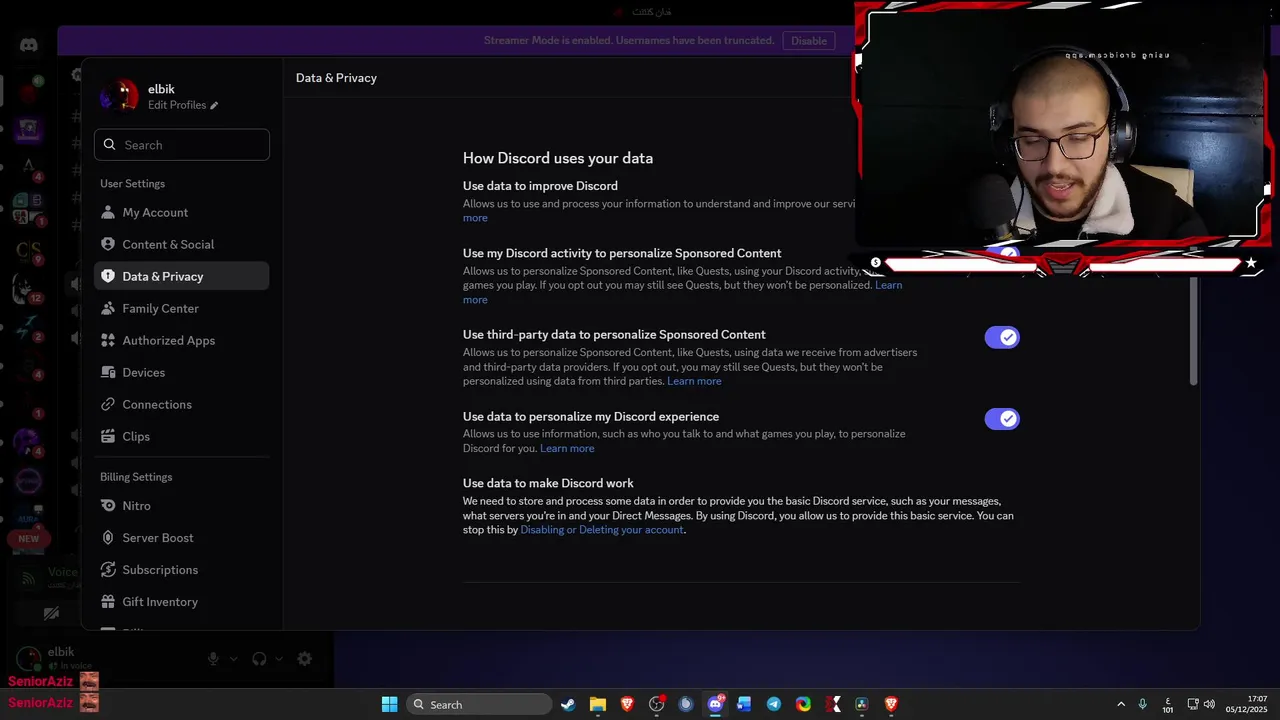Open network status in system tray

tap(1193, 704)
